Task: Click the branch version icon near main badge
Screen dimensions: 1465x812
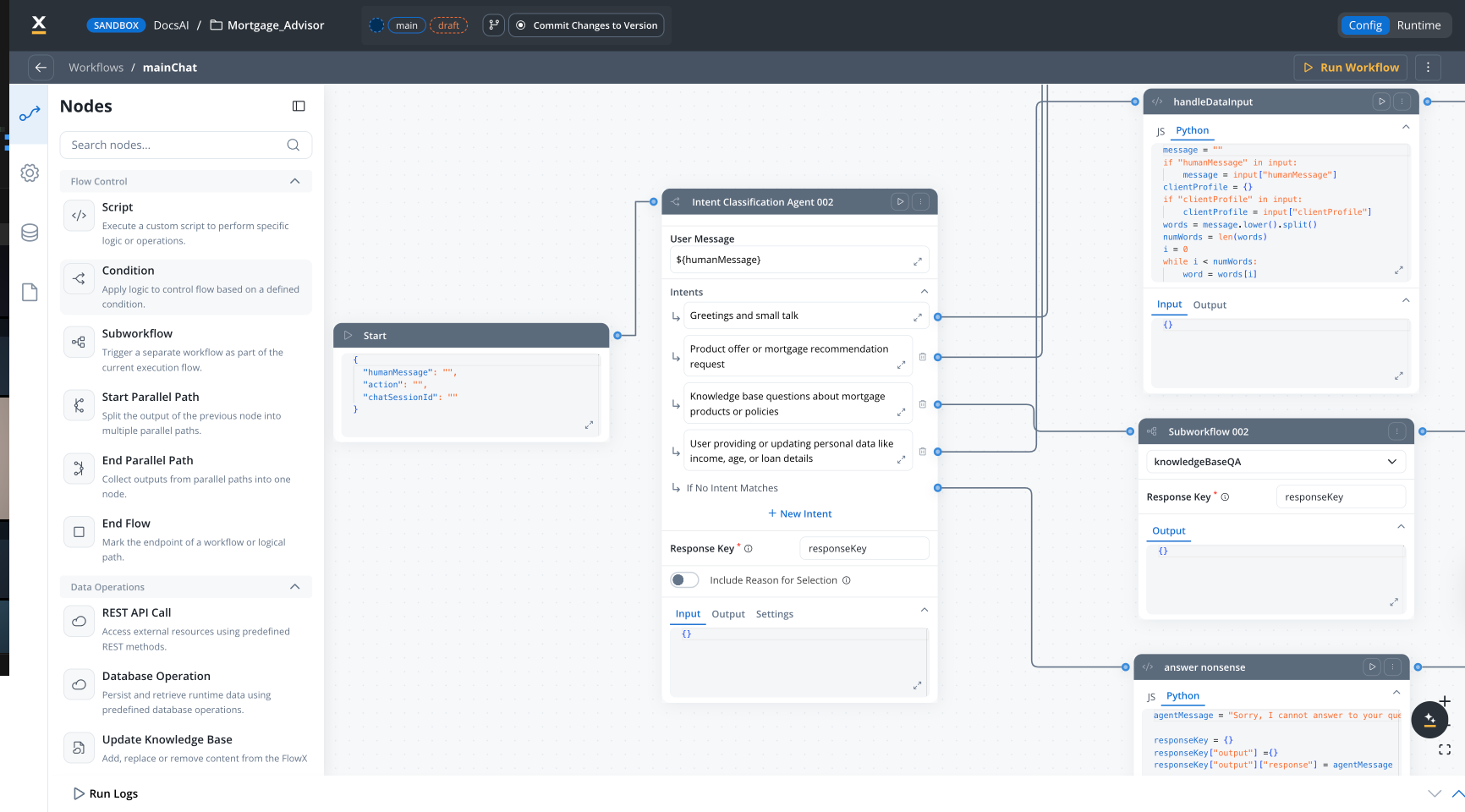Action: click(x=493, y=25)
